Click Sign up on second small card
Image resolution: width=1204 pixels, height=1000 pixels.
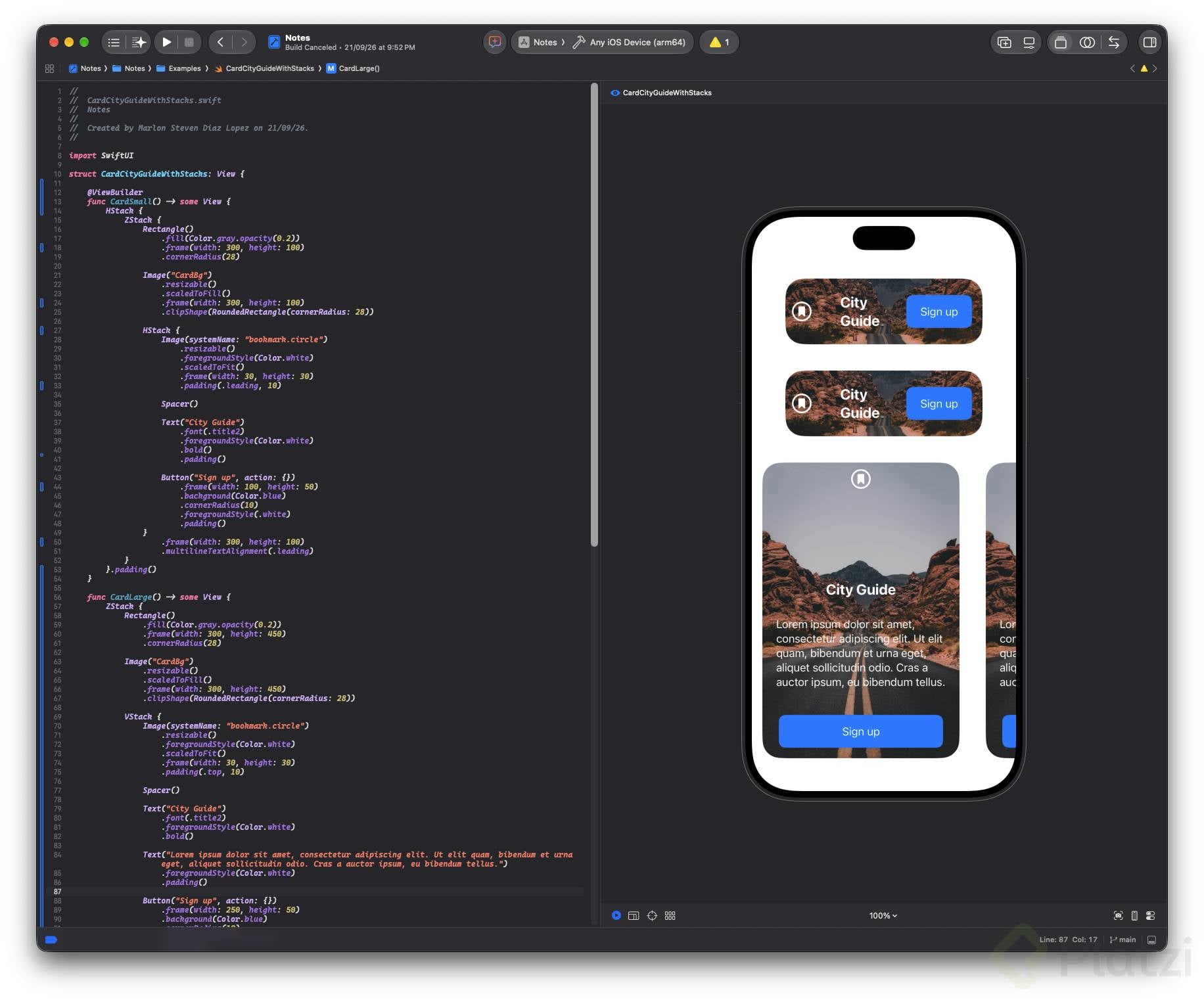point(938,404)
